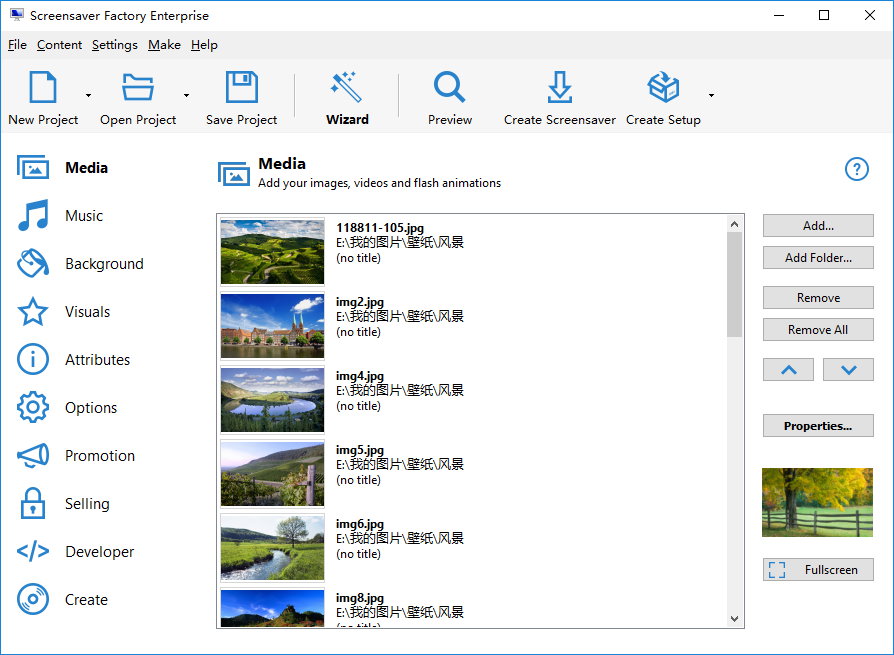Open the Music section icon

click(33, 215)
